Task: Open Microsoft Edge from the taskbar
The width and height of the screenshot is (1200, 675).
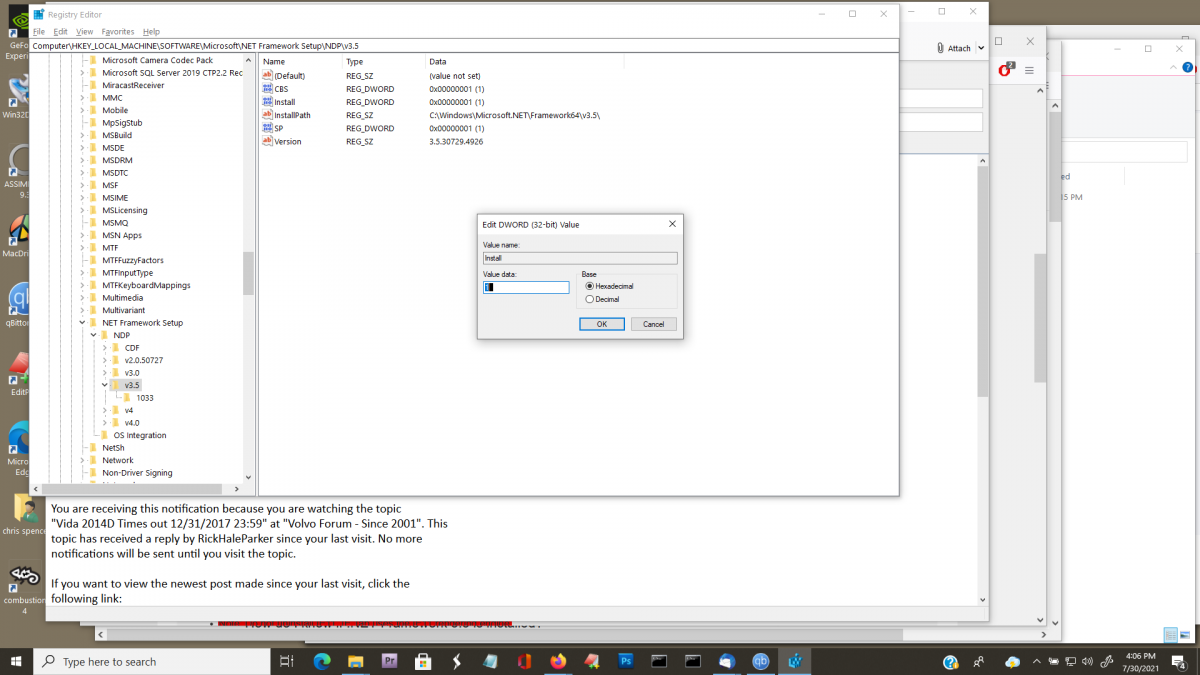Action: [322, 661]
